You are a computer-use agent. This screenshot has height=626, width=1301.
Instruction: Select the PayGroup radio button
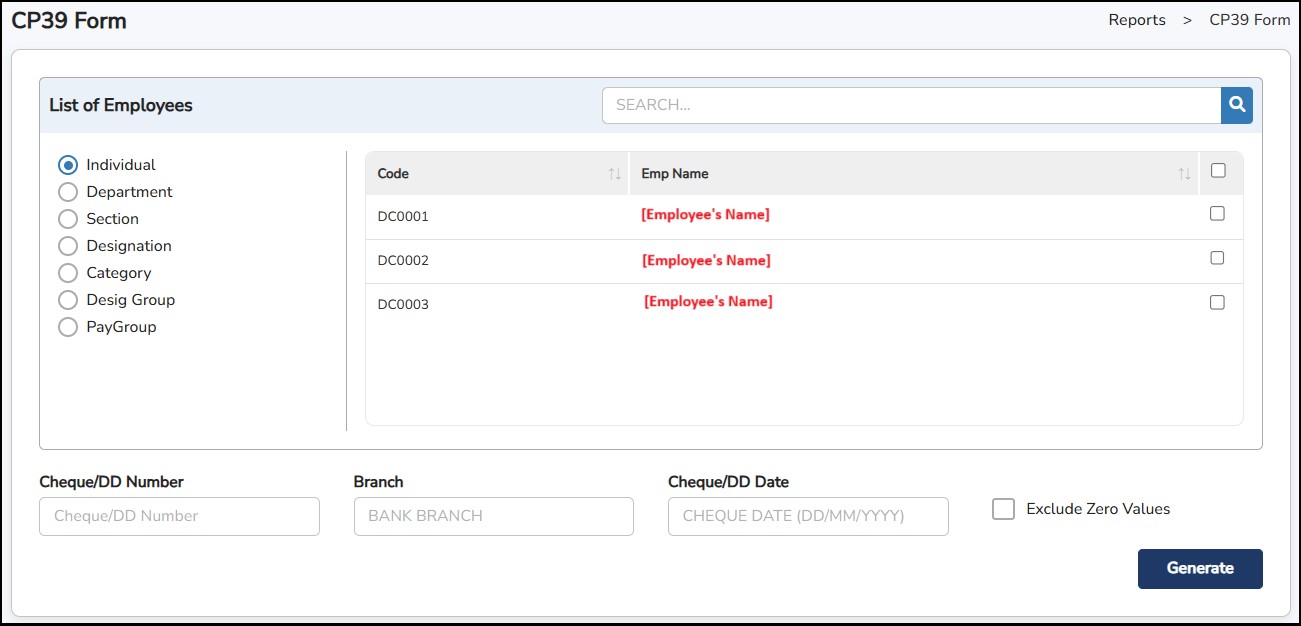click(68, 327)
